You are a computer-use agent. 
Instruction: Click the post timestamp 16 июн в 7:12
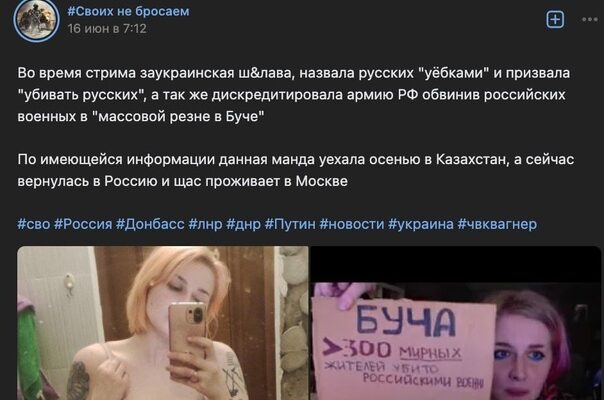click(x=107, y=29)
